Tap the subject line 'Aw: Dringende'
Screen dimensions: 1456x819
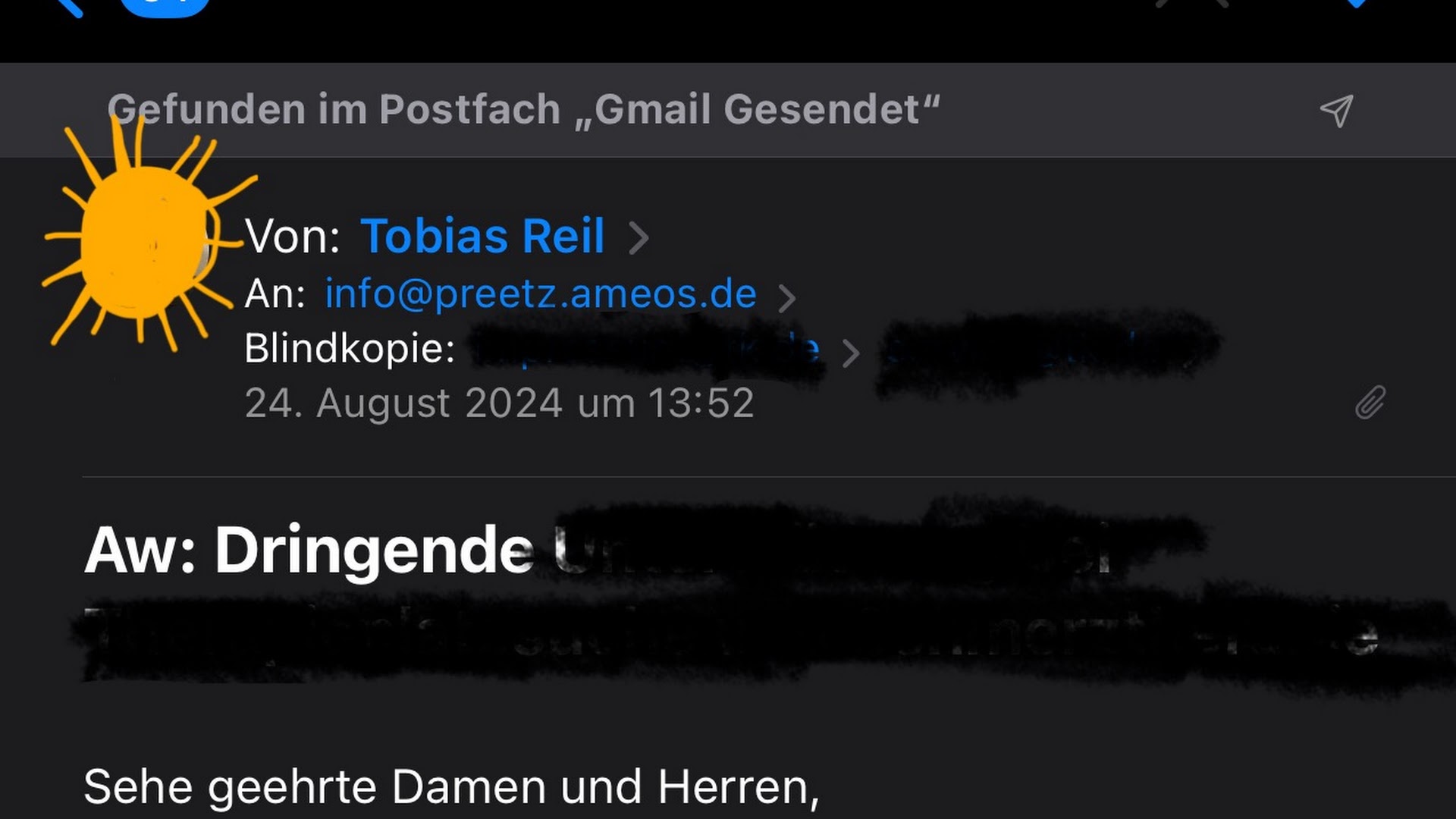click(x=309, y=550)
